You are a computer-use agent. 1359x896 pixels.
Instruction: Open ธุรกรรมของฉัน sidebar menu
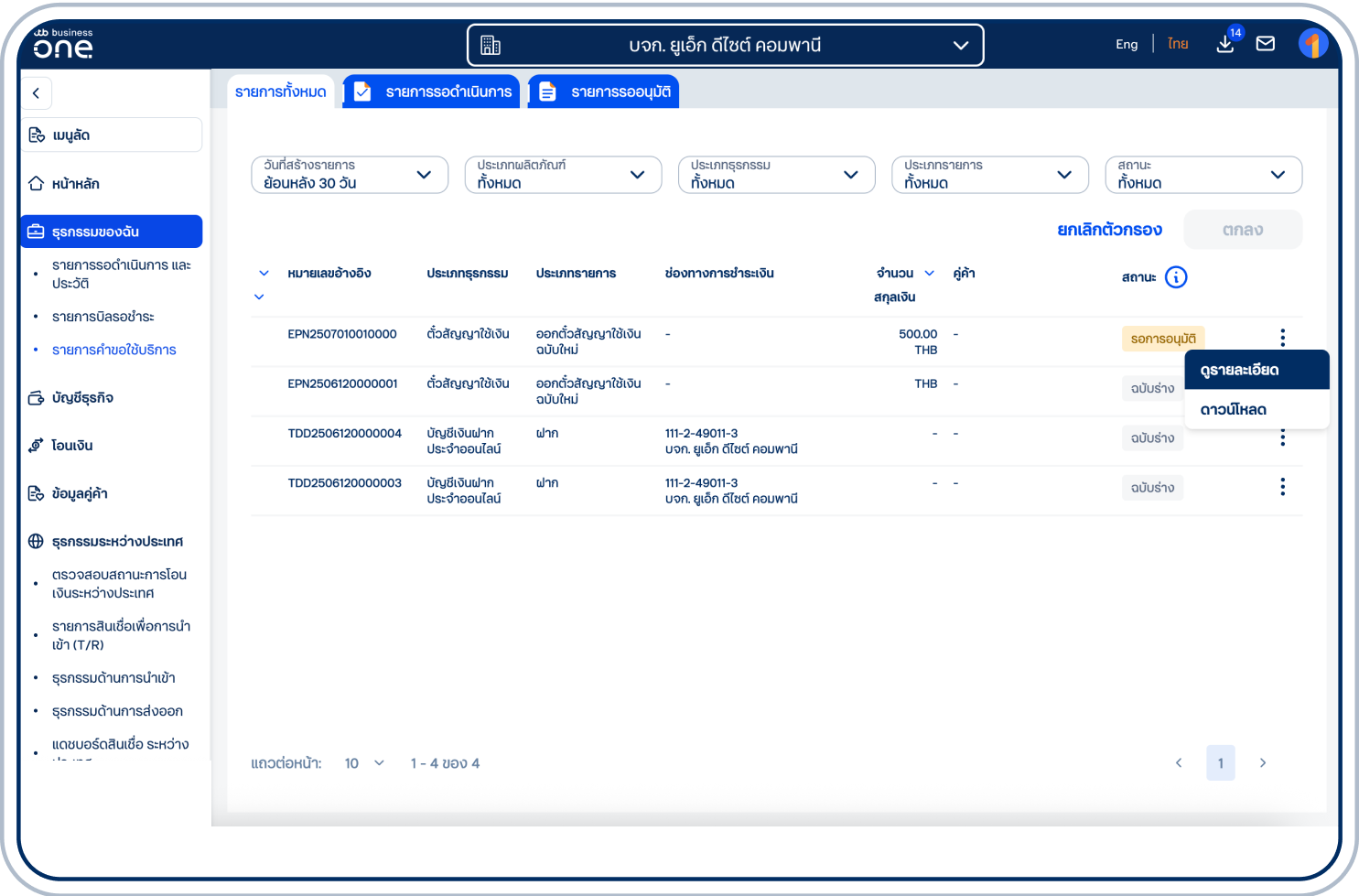(112, 232)
